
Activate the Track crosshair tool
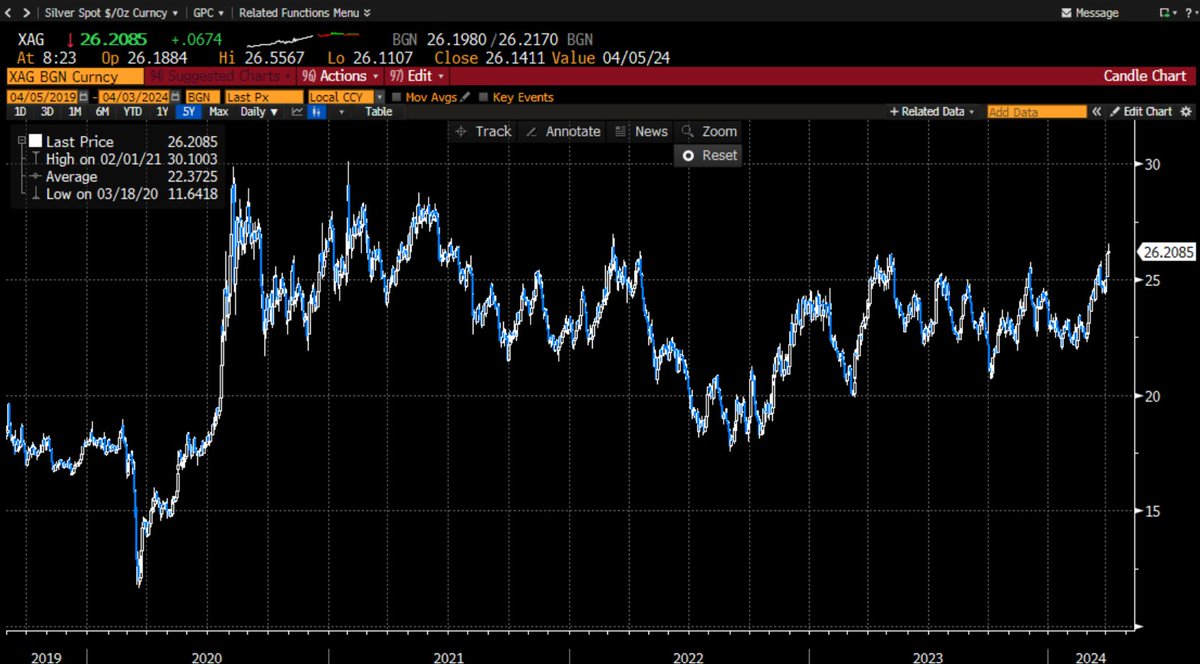483,131
